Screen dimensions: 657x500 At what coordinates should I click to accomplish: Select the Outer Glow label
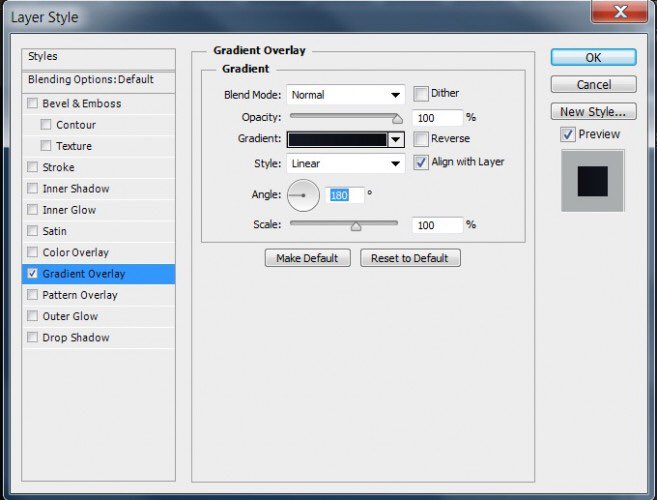70,316
